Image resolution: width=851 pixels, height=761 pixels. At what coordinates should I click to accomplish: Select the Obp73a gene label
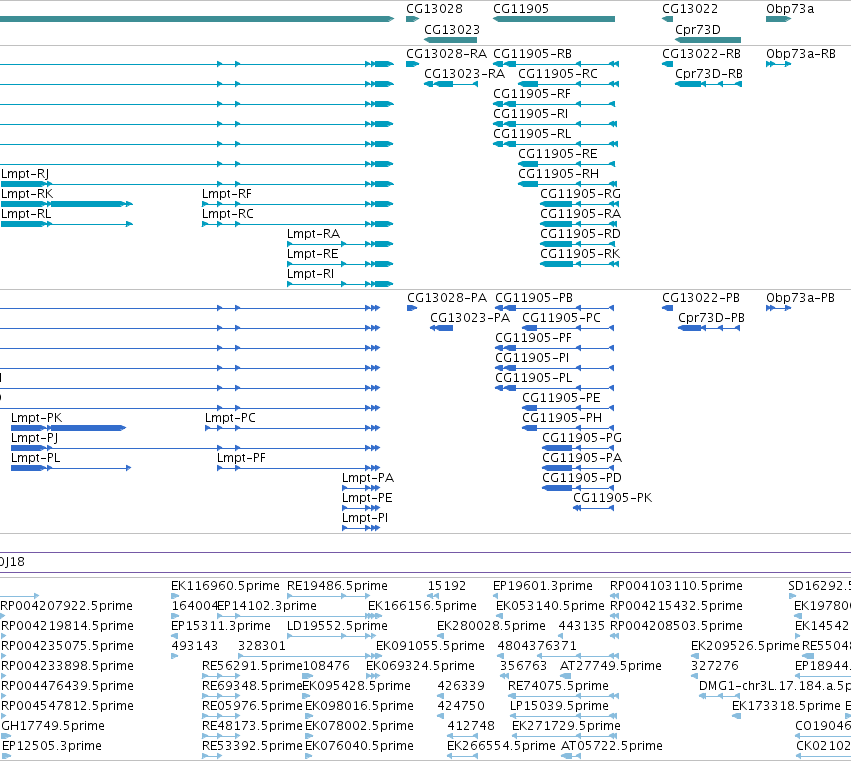pyautogui.click(x=790, y=9)
